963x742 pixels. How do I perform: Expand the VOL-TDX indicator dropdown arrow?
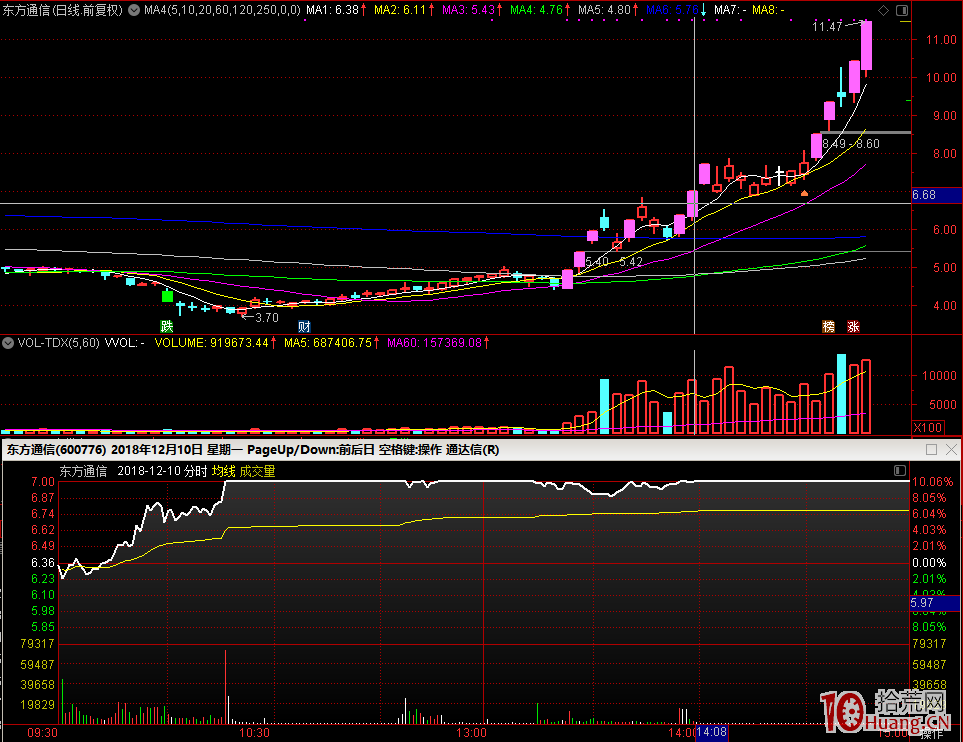pos(8,343)
